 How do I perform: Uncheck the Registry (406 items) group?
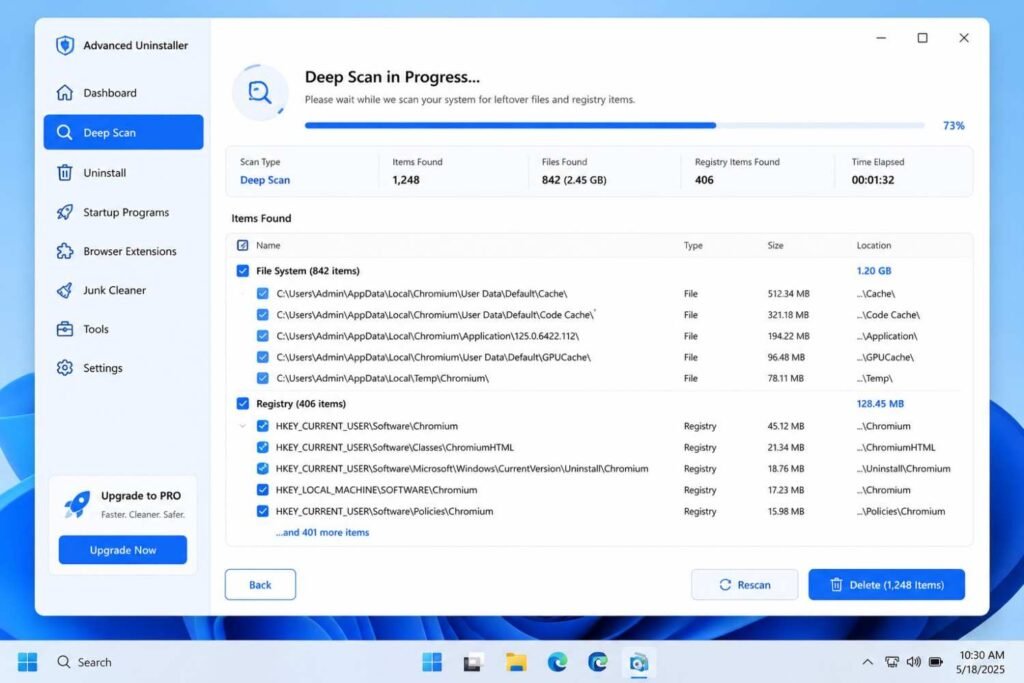pyautogui.click(x=242, y=404)
